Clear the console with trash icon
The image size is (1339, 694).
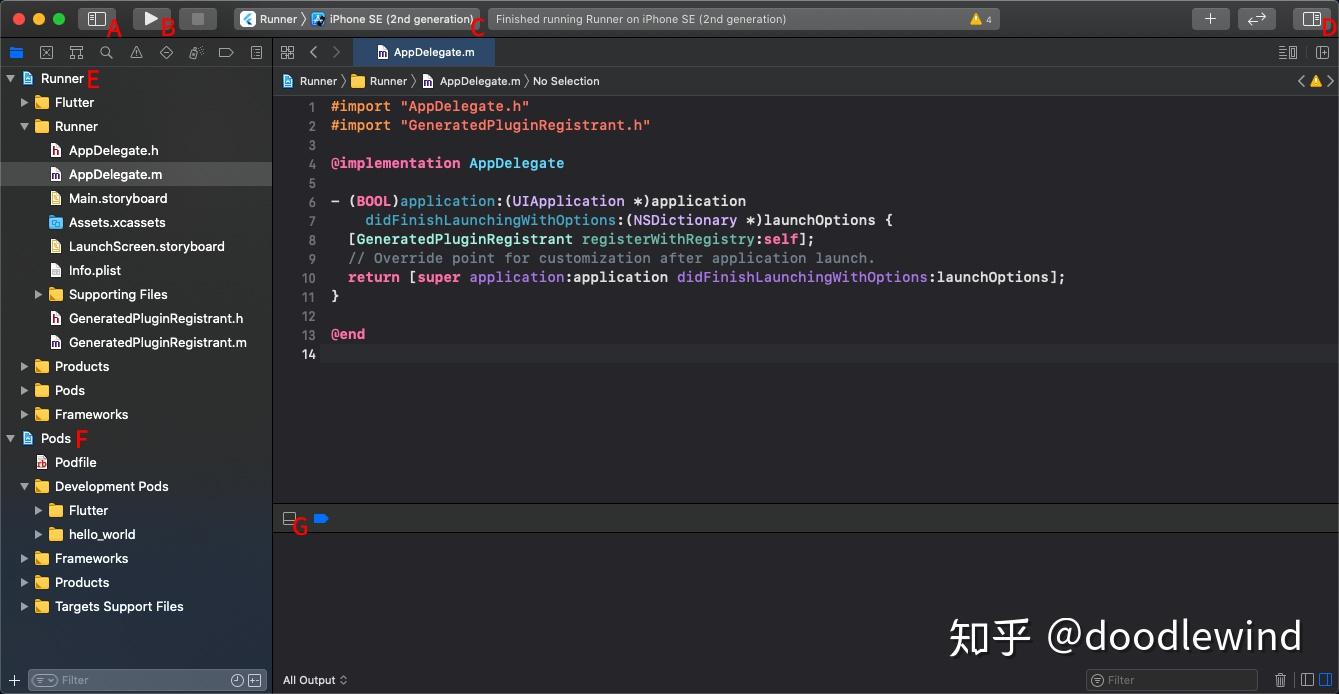click(1281, 680)
